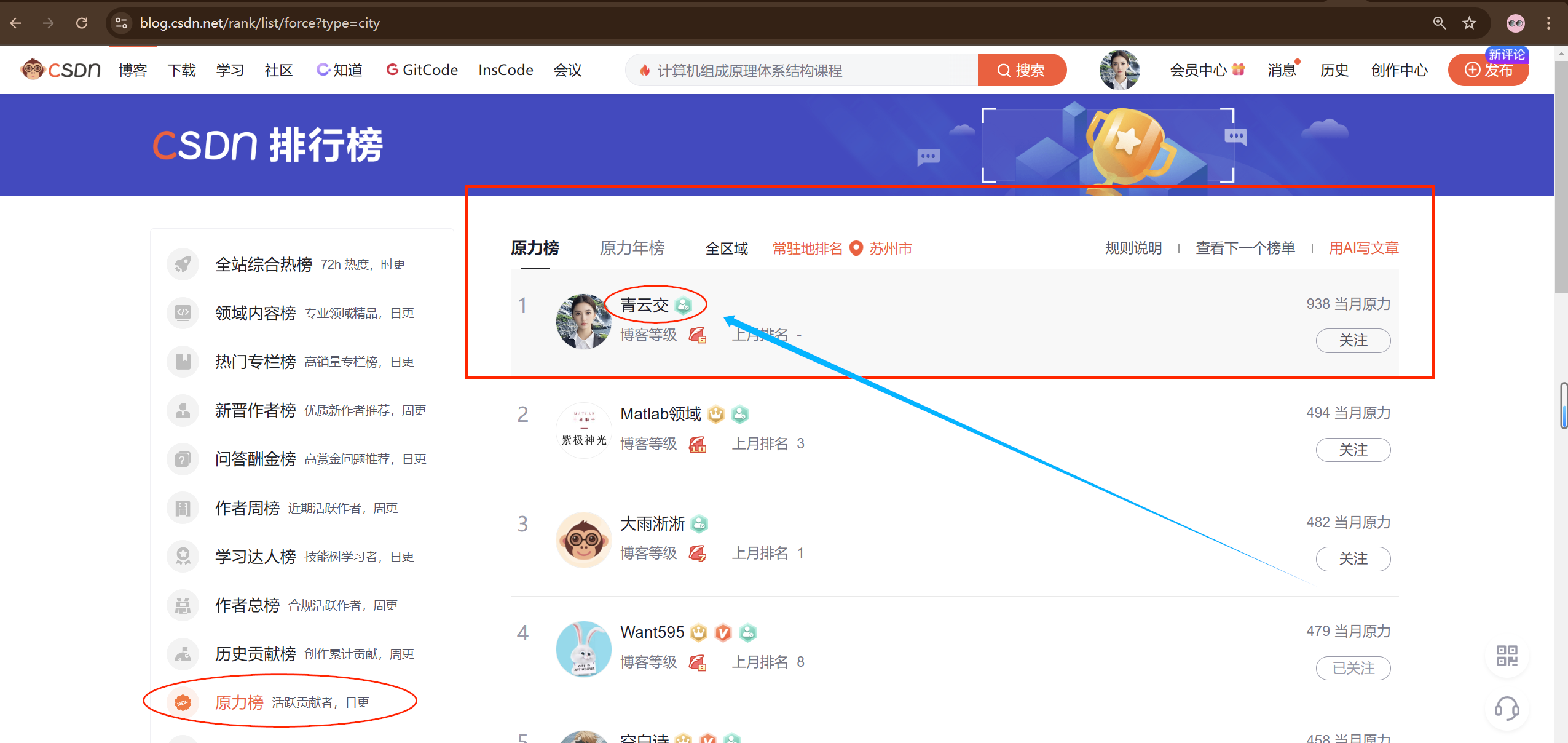Click the blog level badge of 青云交
The image size is (1568, 743).
pyautogui.click(x=698, y=335)
